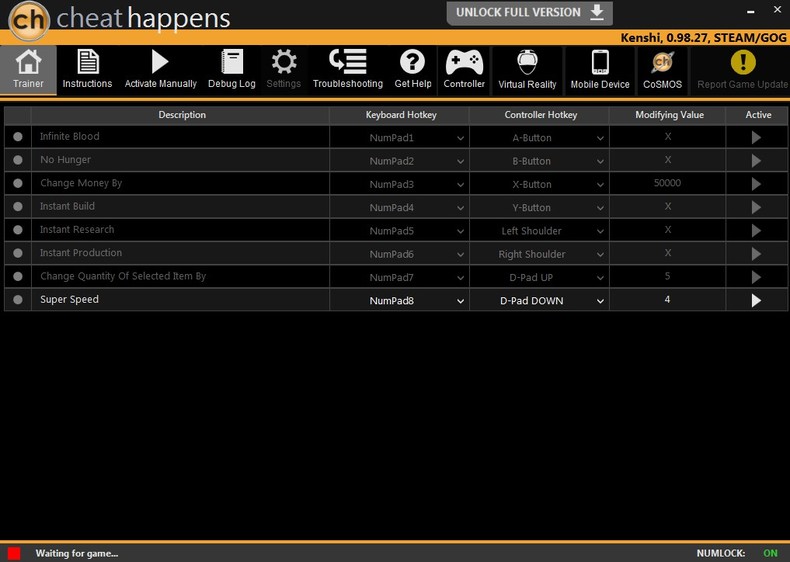Activate Instant Production play arrow

click(x=756, y=254)
